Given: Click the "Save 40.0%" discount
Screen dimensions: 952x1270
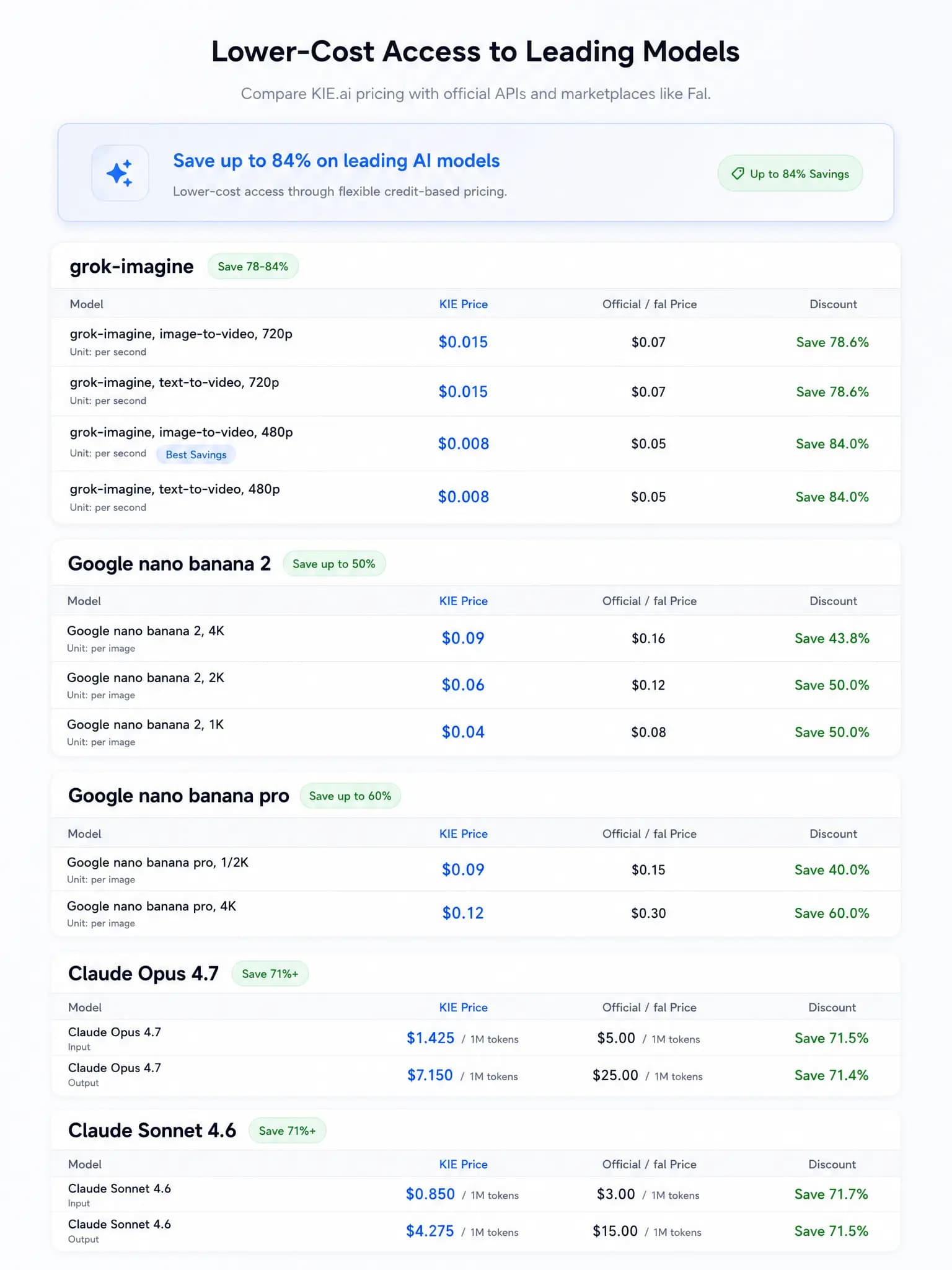Looking at the screenshot, I should pyautogui.click(x=832, y=870).
